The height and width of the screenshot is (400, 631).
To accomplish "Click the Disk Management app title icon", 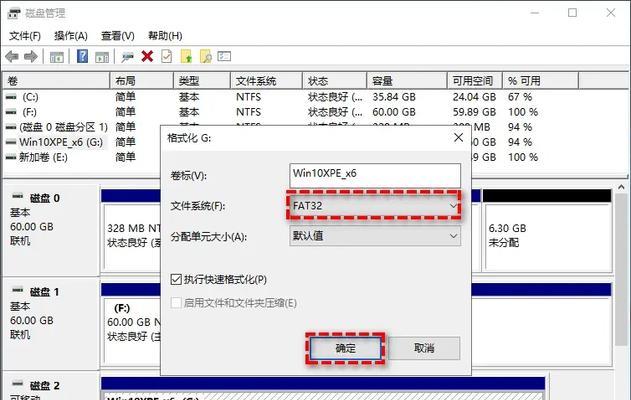I will click(14, 13).
